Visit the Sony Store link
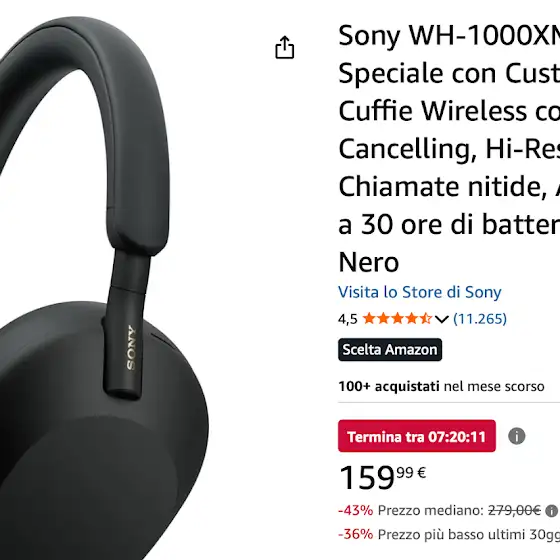The height and width of the screenshot is (560, 560). point(420,292)
